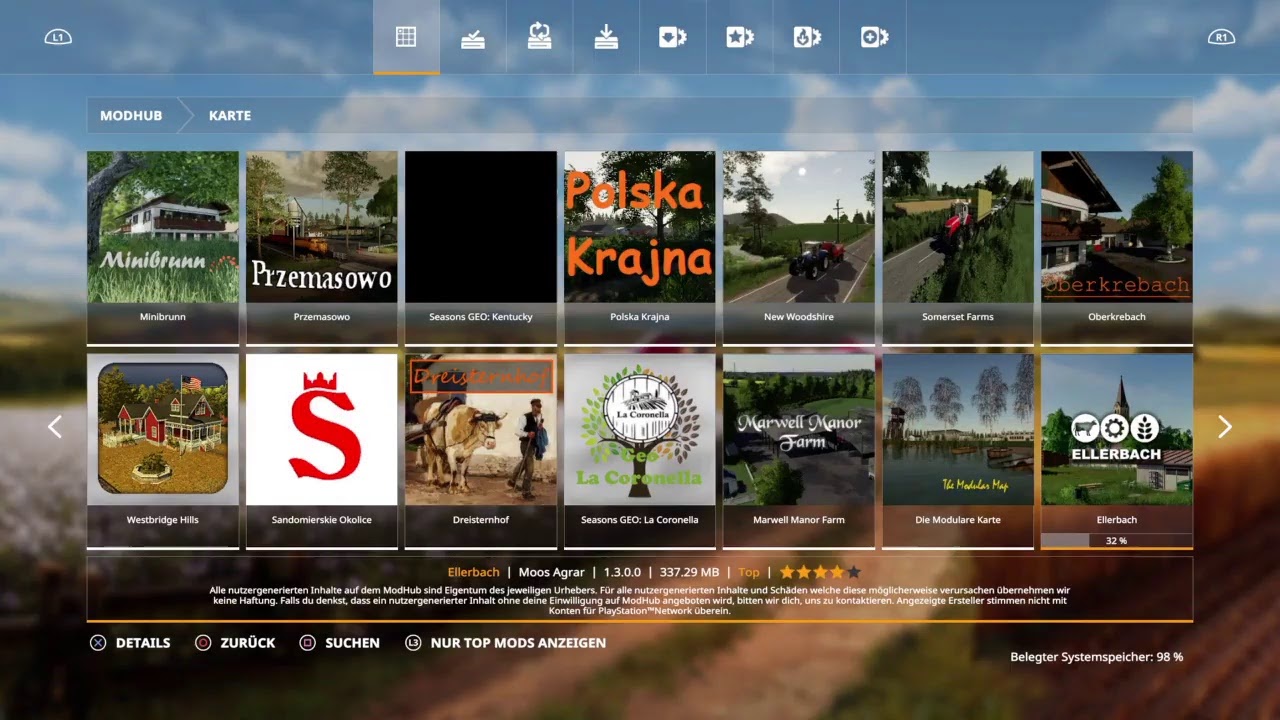This screenshot has height=720, width=1280.
Task: Click the version number 1.3.0.0
Action: click(x=621, y=572)
